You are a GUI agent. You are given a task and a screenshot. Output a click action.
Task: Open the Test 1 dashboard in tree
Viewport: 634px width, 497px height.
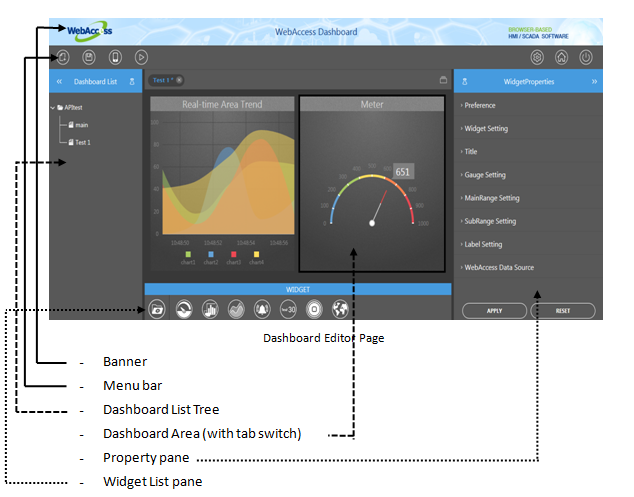pos(80,142)
